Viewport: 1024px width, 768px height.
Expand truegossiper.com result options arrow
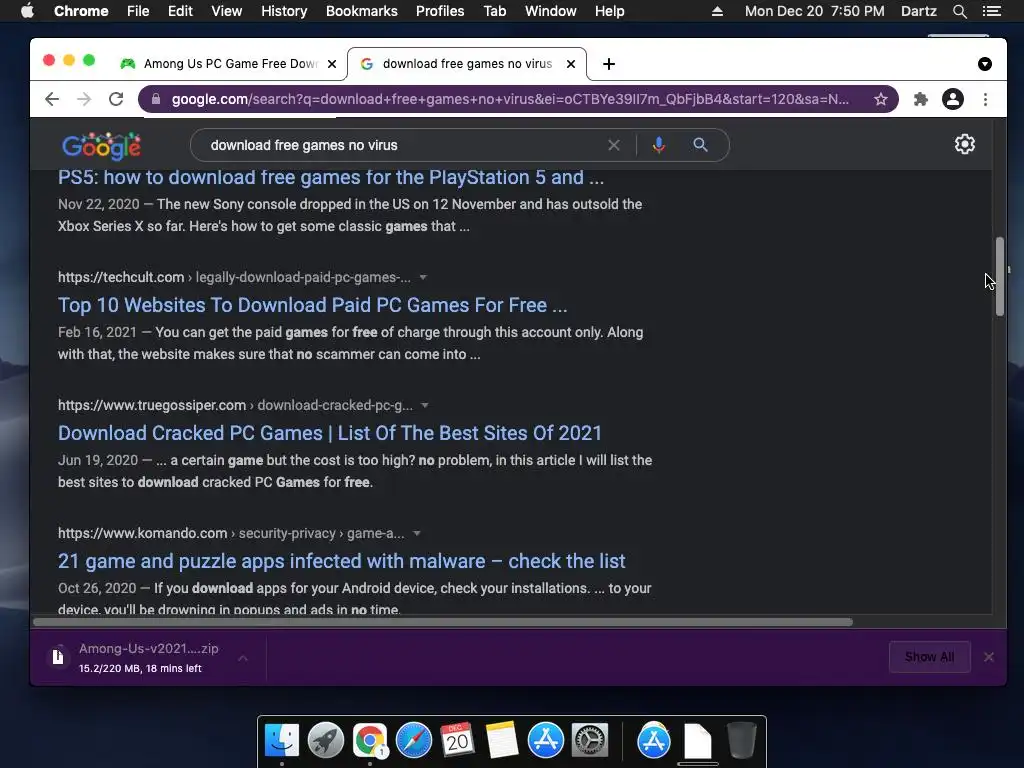[x=424, y=405]
